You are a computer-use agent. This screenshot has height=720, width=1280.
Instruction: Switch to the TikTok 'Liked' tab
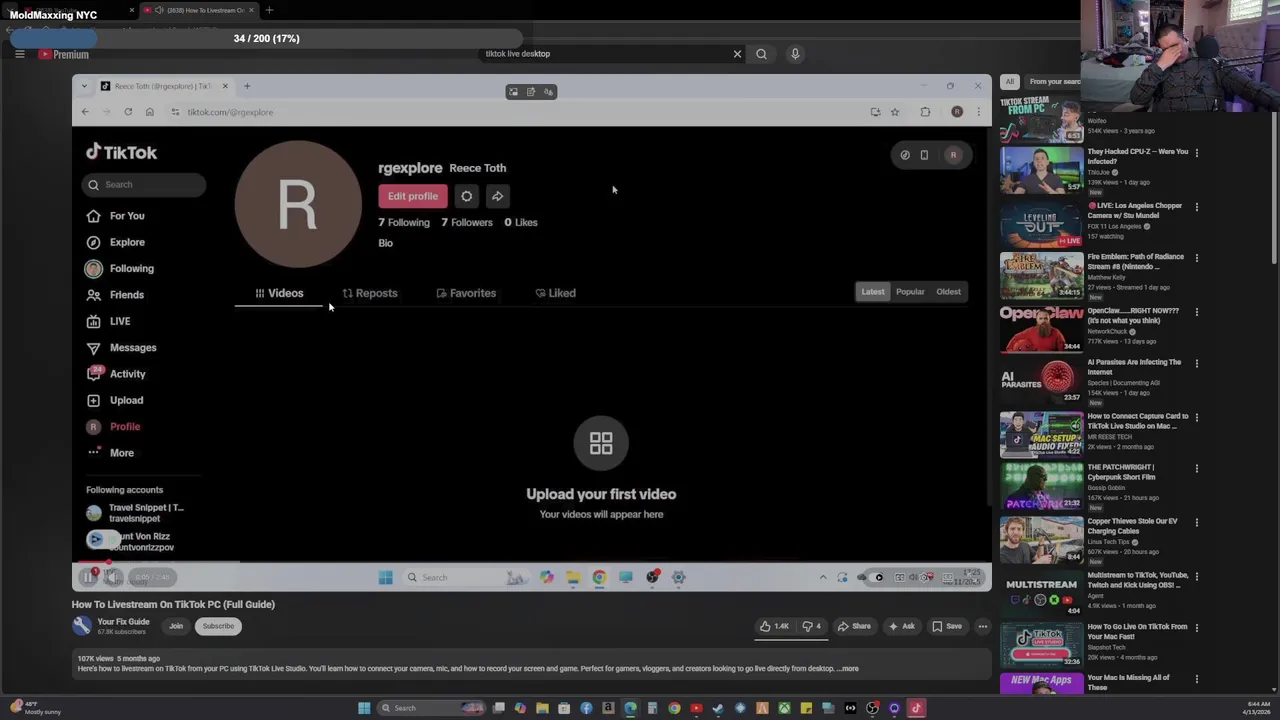pyautogui.click(x=555, y=293)
